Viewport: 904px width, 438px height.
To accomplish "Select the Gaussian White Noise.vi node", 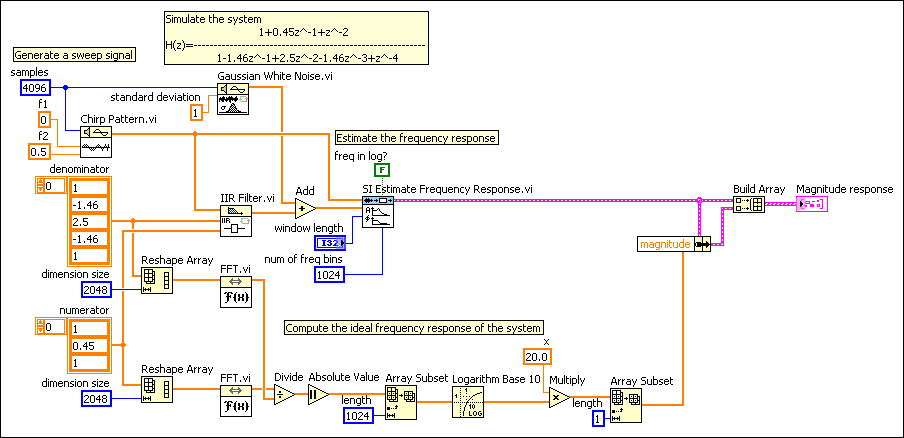I will (233, 102).
